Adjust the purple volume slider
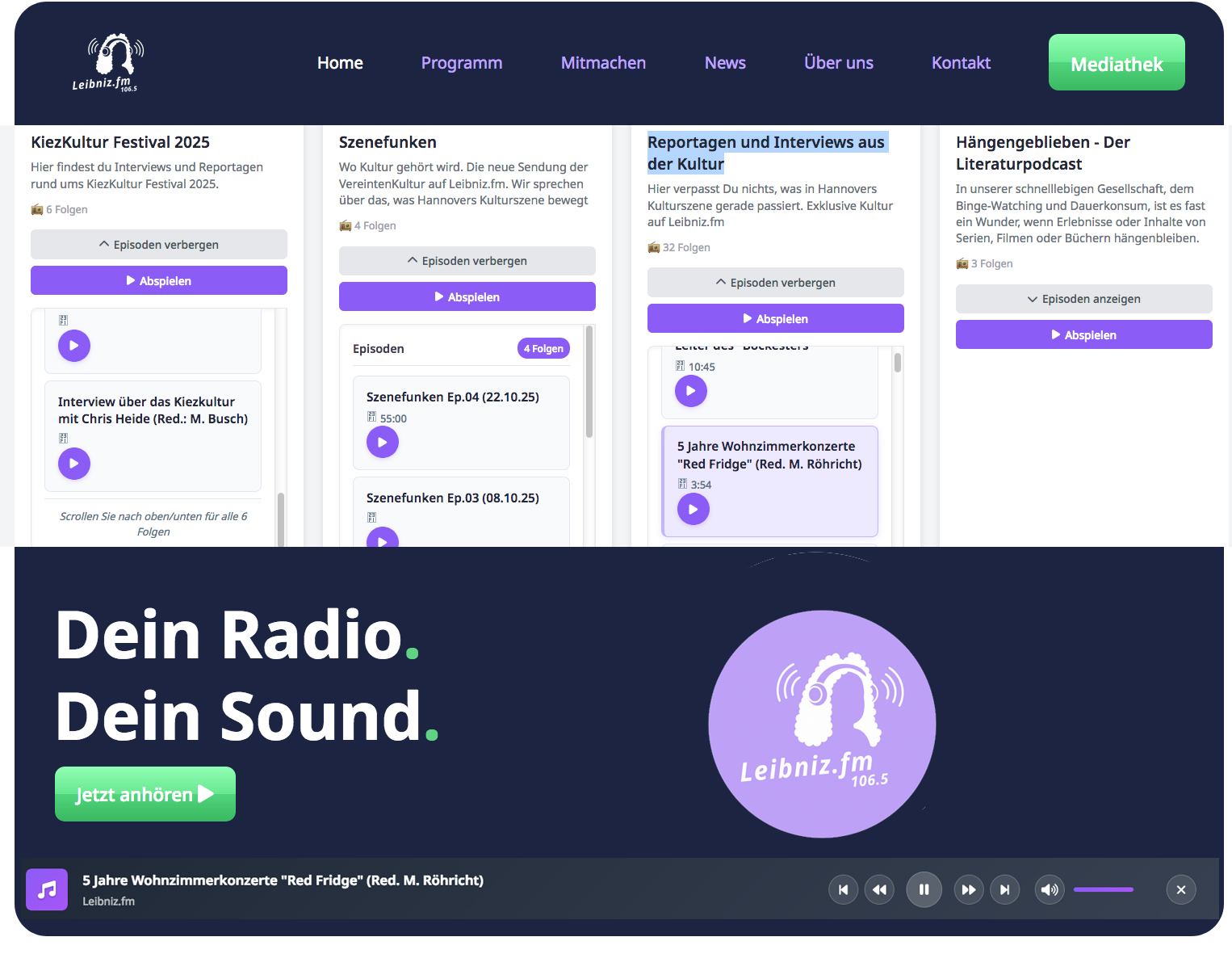The height and width of the screenshot is (958, 1232). coord(1103,889)
